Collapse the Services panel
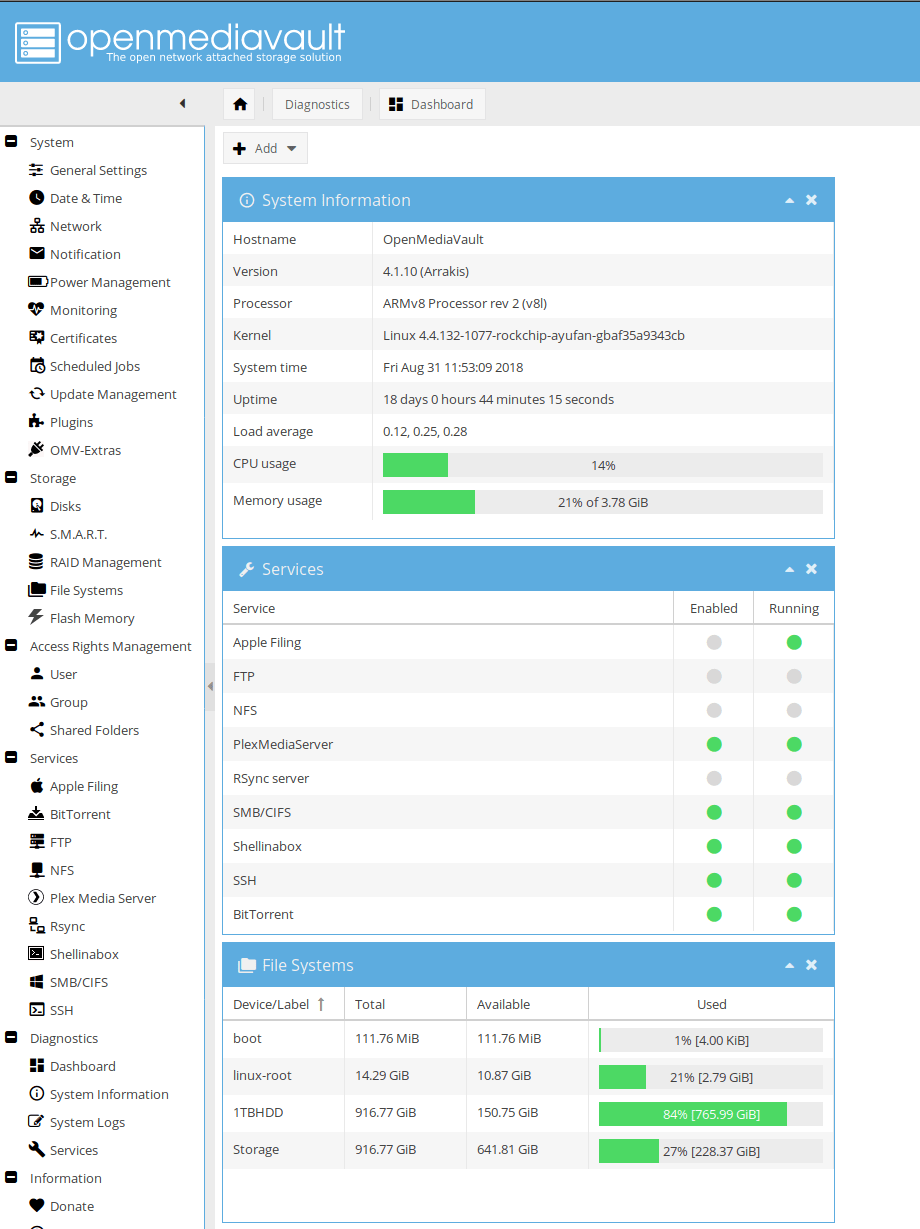Viewport: 920px width, 1229px height. pos(789,567)
